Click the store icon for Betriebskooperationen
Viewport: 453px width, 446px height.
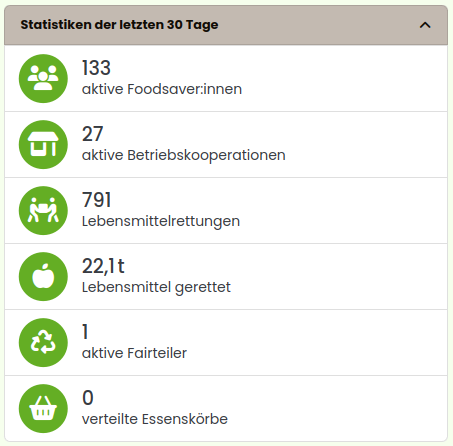point(43,145)
